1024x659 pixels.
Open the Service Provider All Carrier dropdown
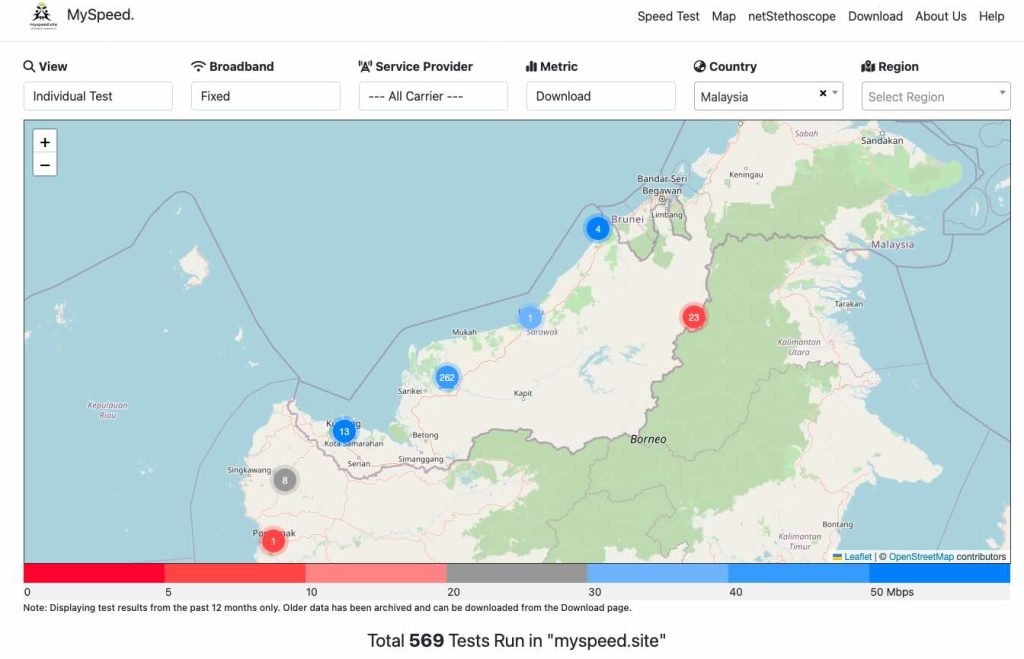tap(433, 96)
